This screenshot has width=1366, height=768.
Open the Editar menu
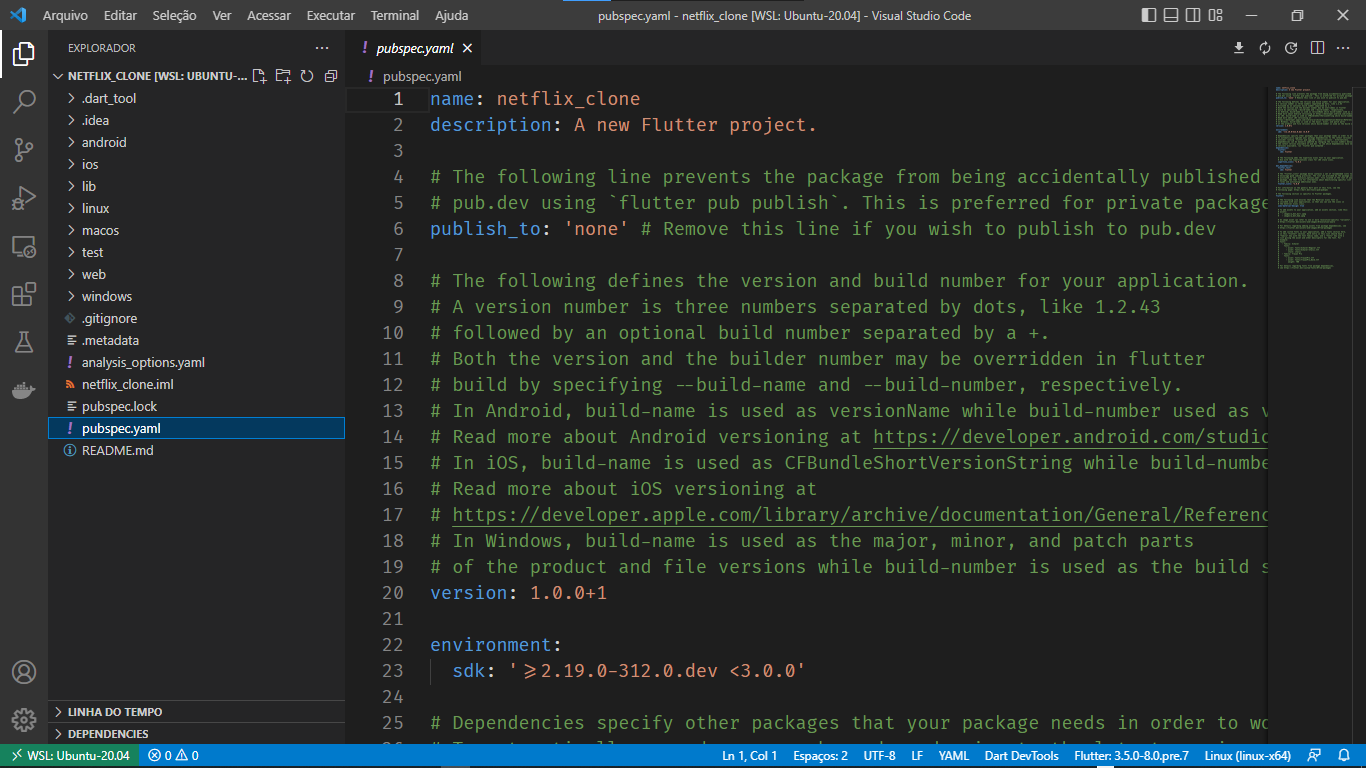pyautogui.click(x=120, y=16)
